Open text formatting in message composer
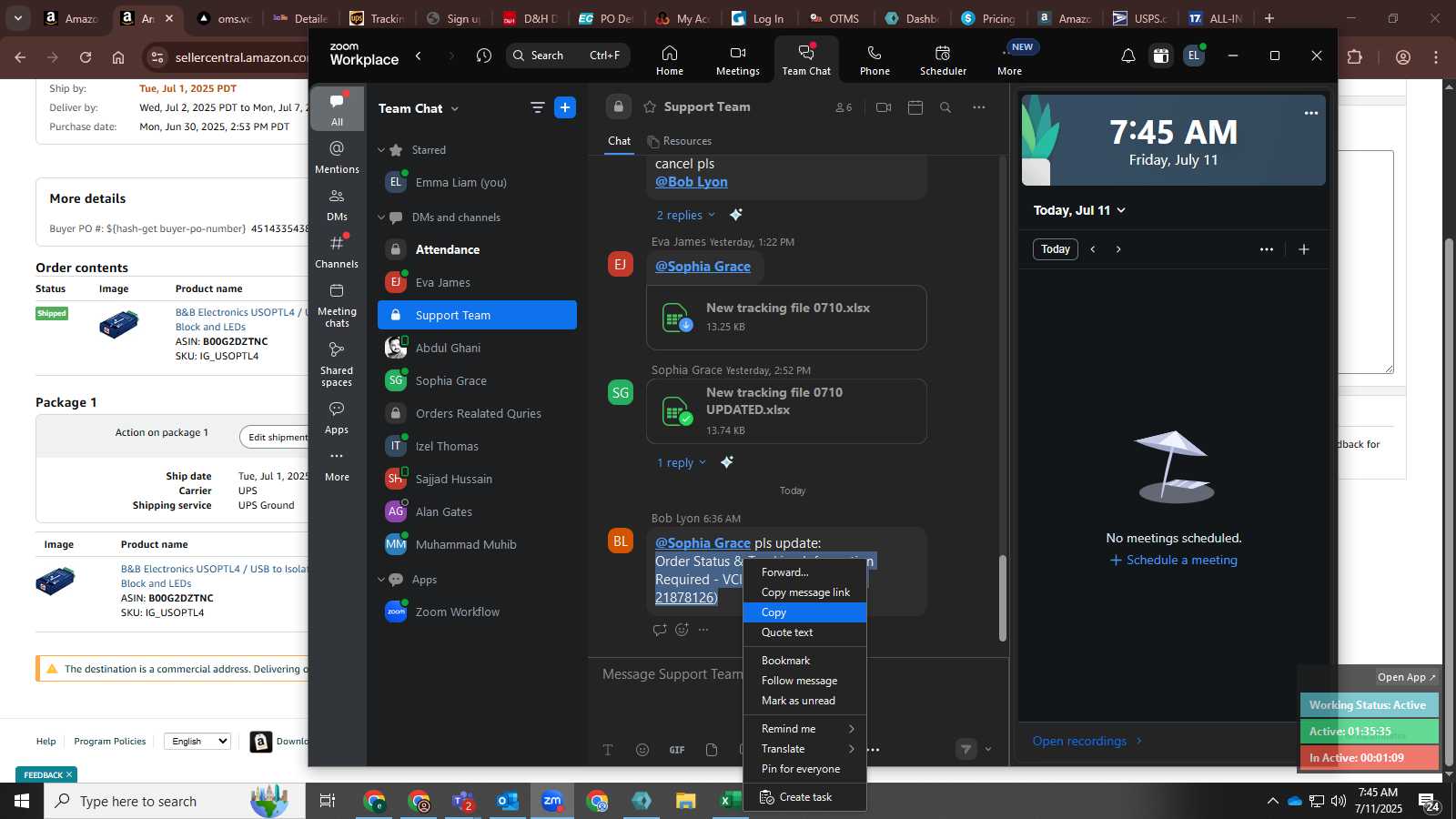 tap(608, 750)
